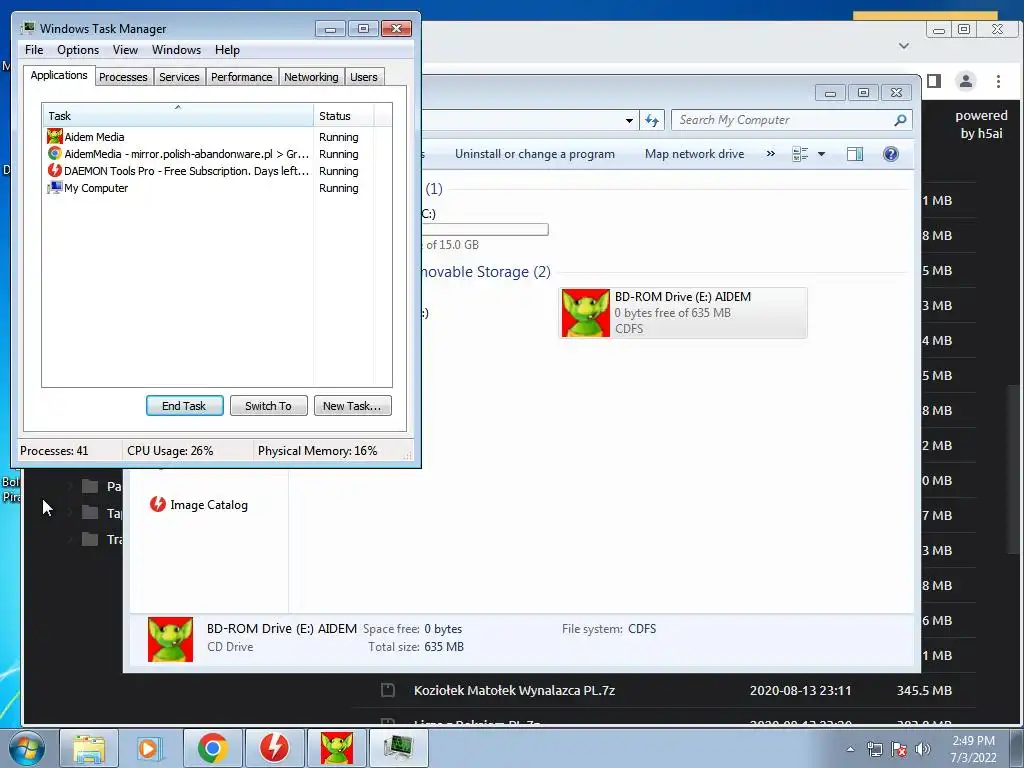Click volume speaker tray icon
The image size is (1024, 768).
coord(923,749)
